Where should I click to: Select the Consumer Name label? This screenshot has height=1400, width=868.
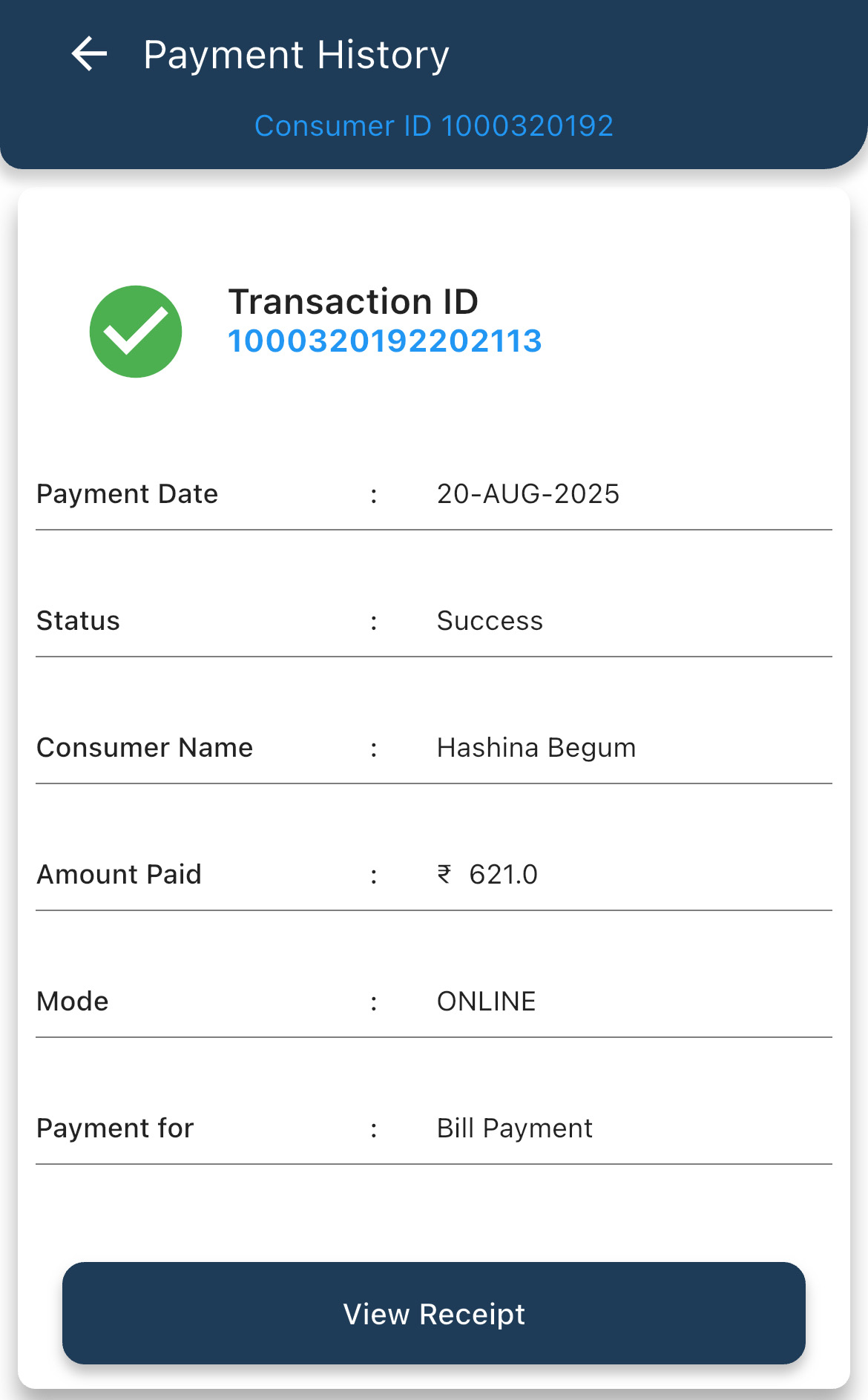coord(145,748)
